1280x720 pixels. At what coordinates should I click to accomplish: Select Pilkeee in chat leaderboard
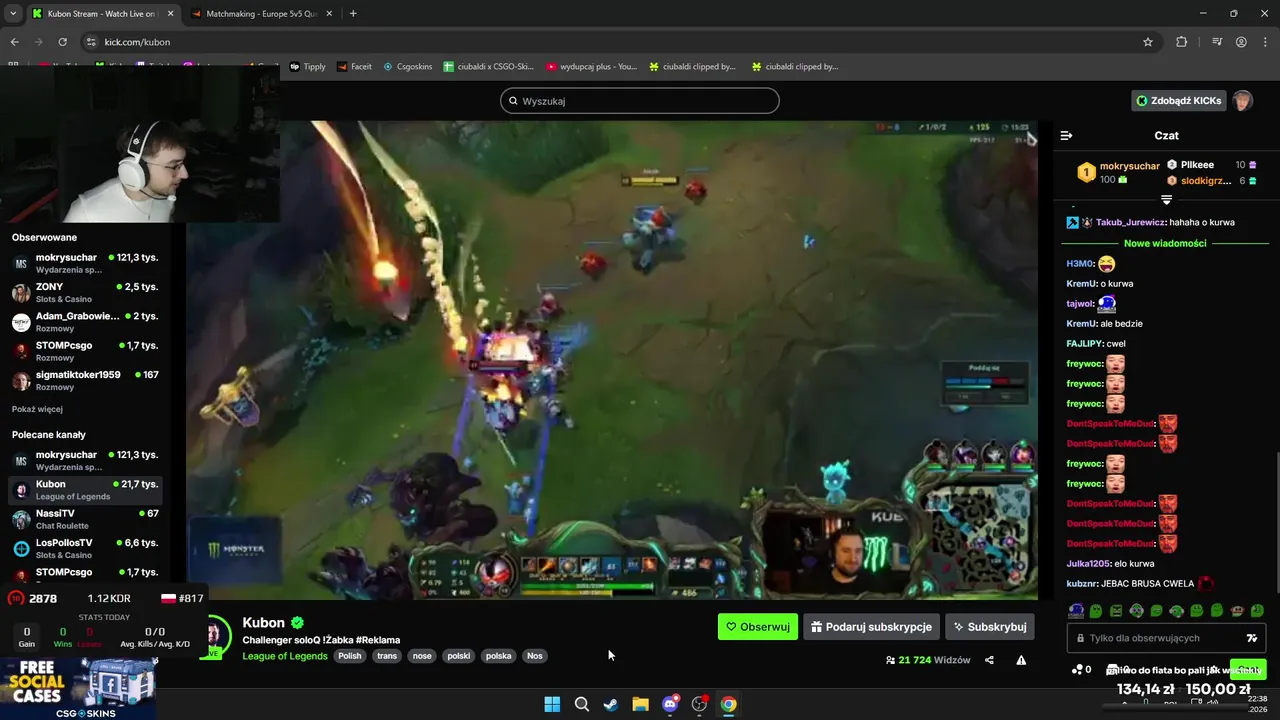pyautogui.click(x=1197, y=165)
